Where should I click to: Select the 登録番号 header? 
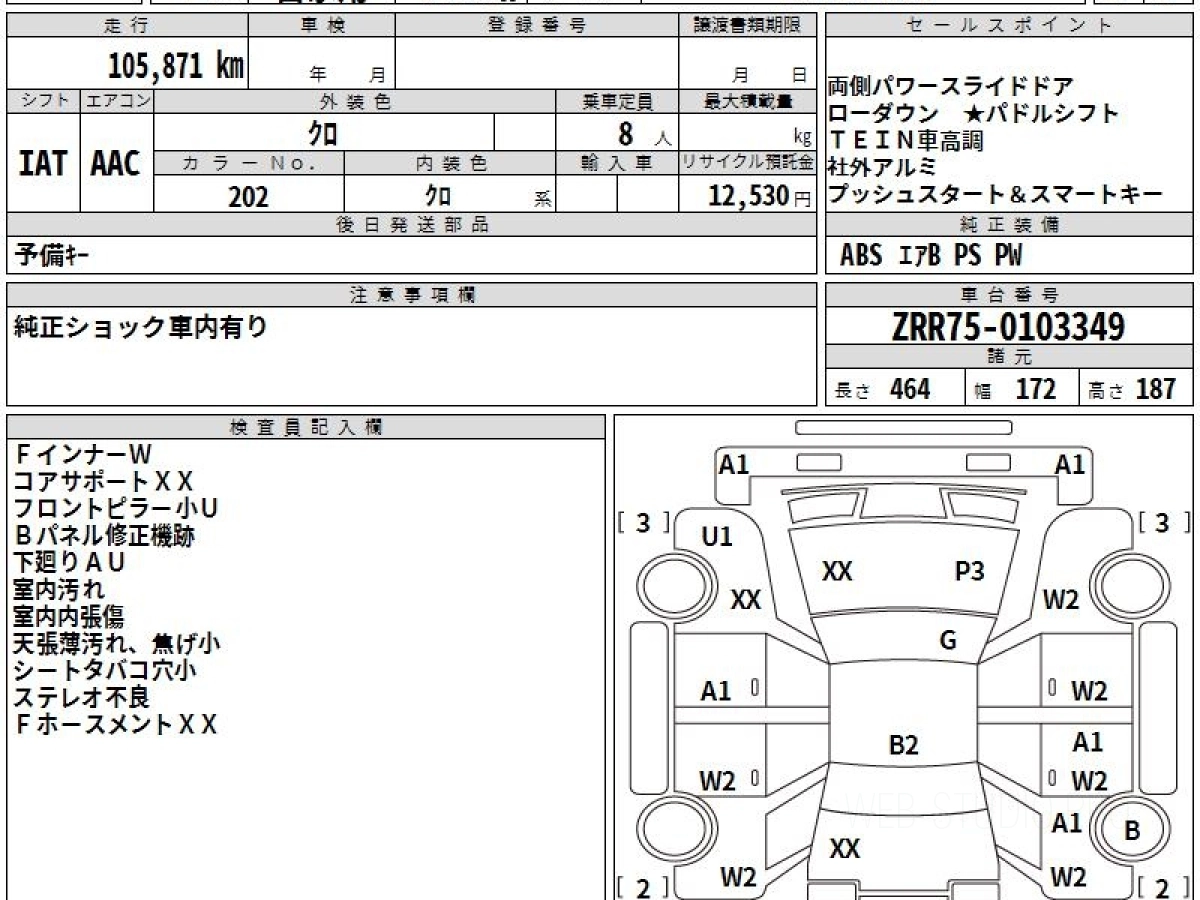537,26
